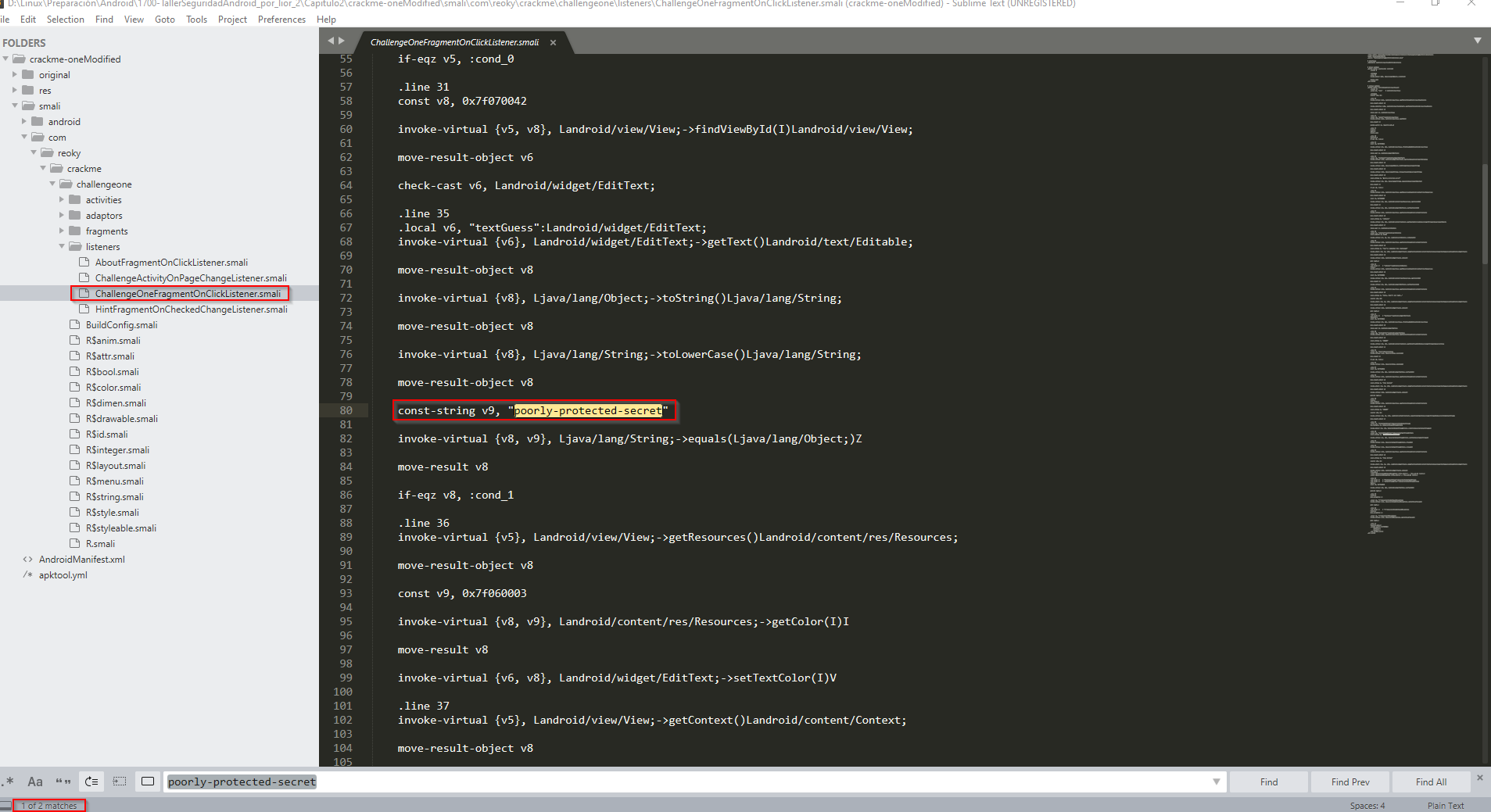Click the R$bool.smali file icon

pos(75,371)
